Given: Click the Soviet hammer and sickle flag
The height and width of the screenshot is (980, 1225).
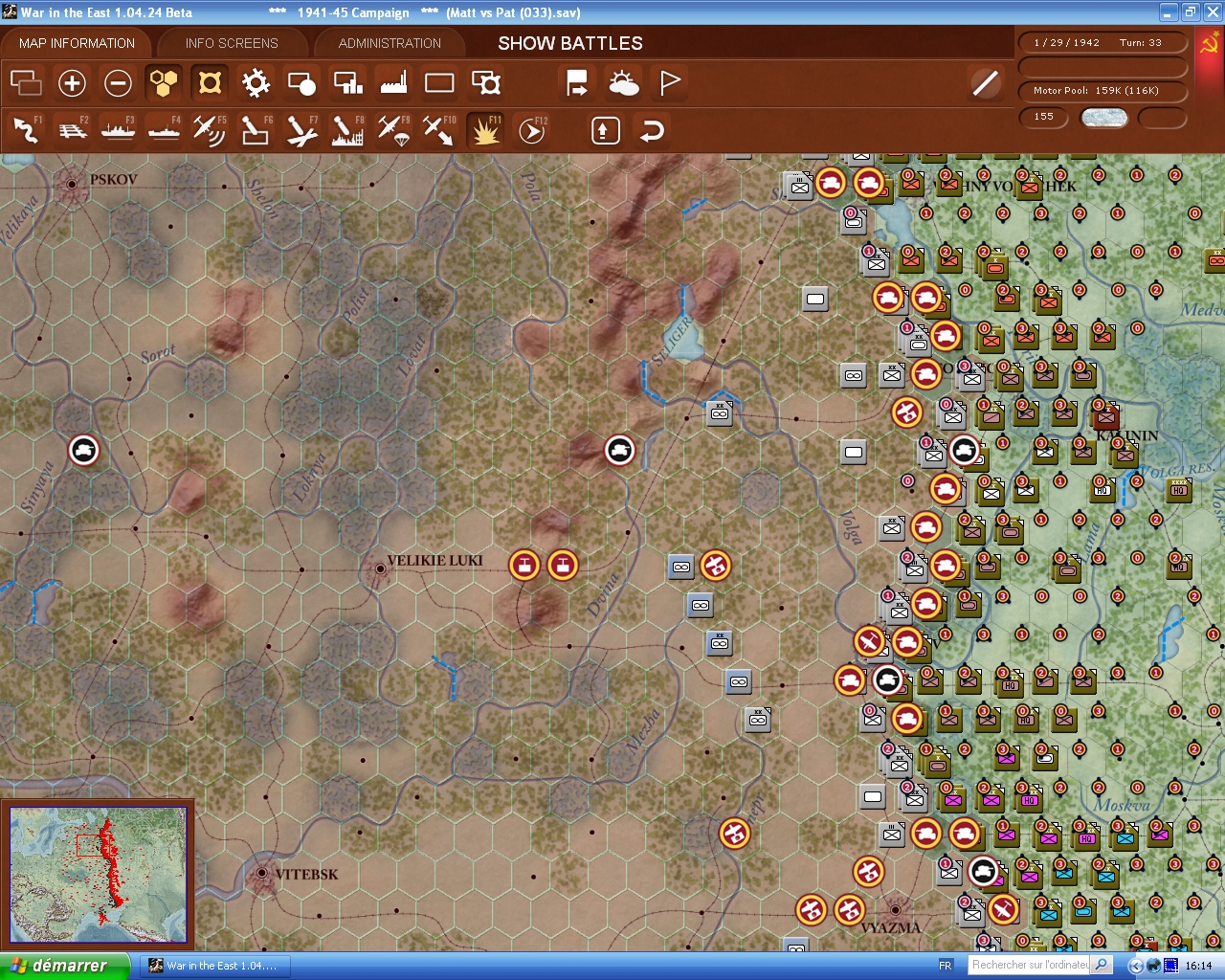Looking at the screenshot, I should [x=1209, y=43].
